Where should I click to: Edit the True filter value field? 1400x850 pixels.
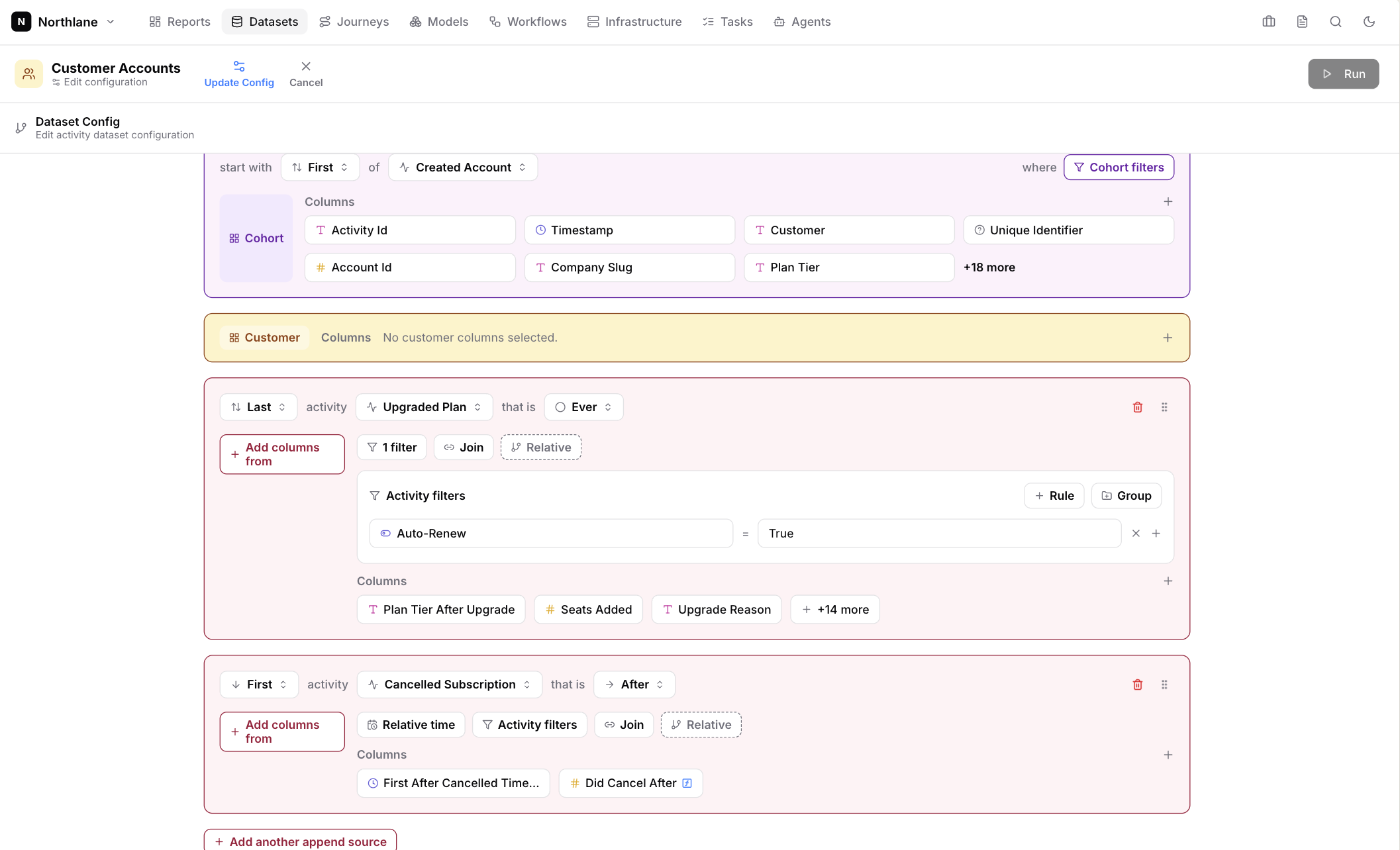(x=939, y=534)
